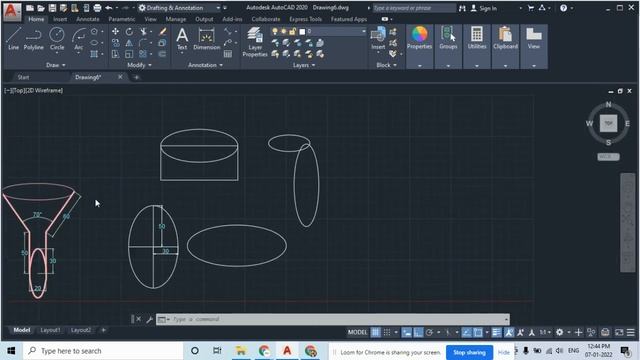Select the Polyline tool
Screen dimensions: 640x360
click(33, 39)
